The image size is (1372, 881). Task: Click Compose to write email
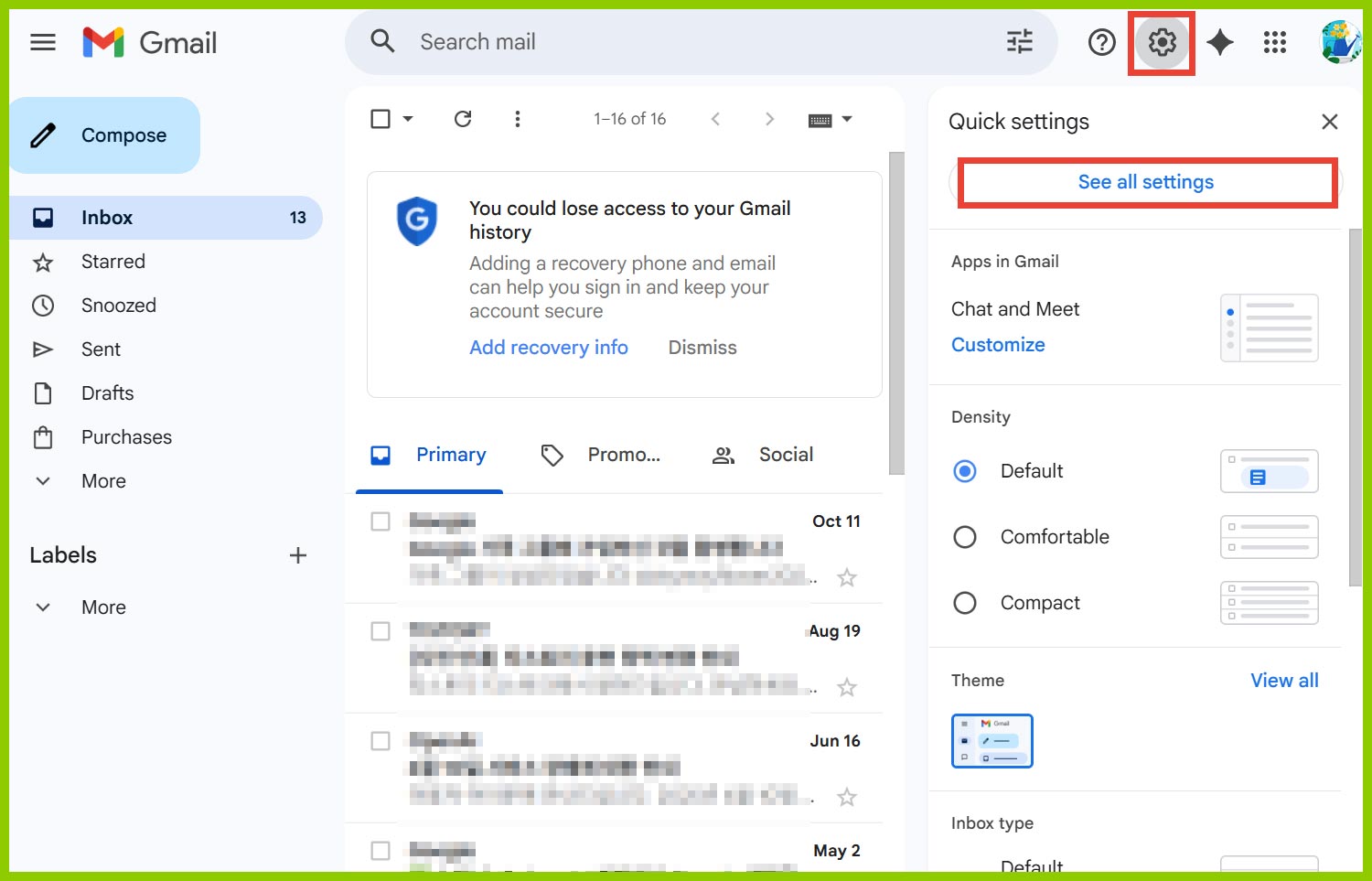point(104,135)
